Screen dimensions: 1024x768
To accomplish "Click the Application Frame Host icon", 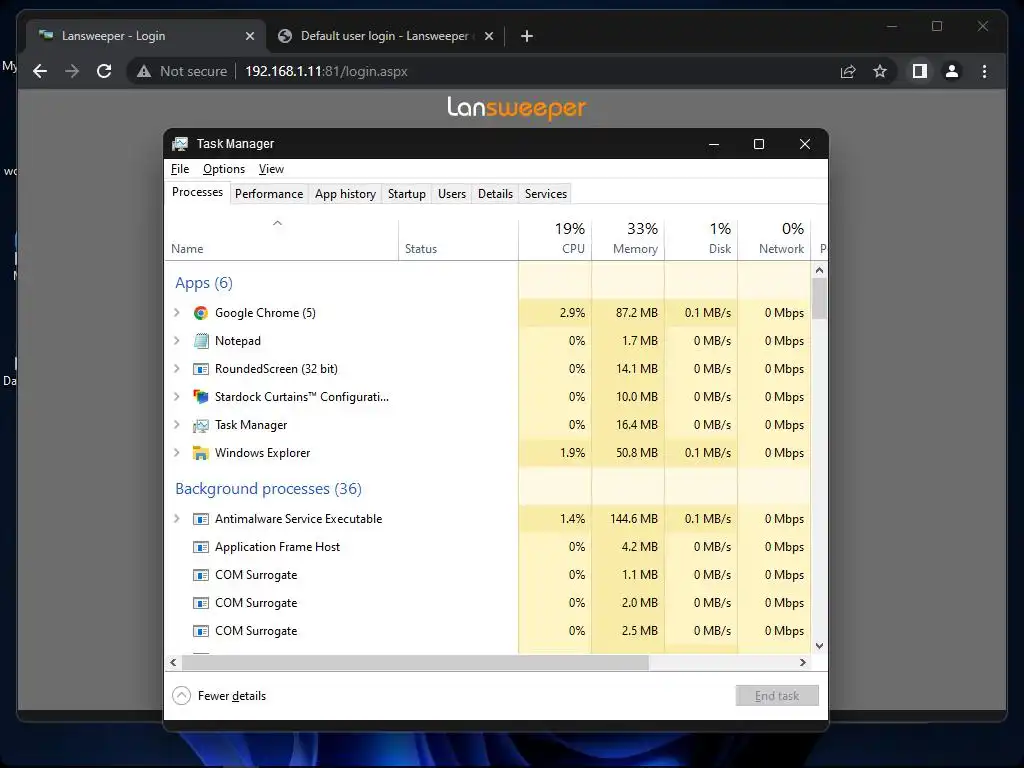I will coord(200,547).
